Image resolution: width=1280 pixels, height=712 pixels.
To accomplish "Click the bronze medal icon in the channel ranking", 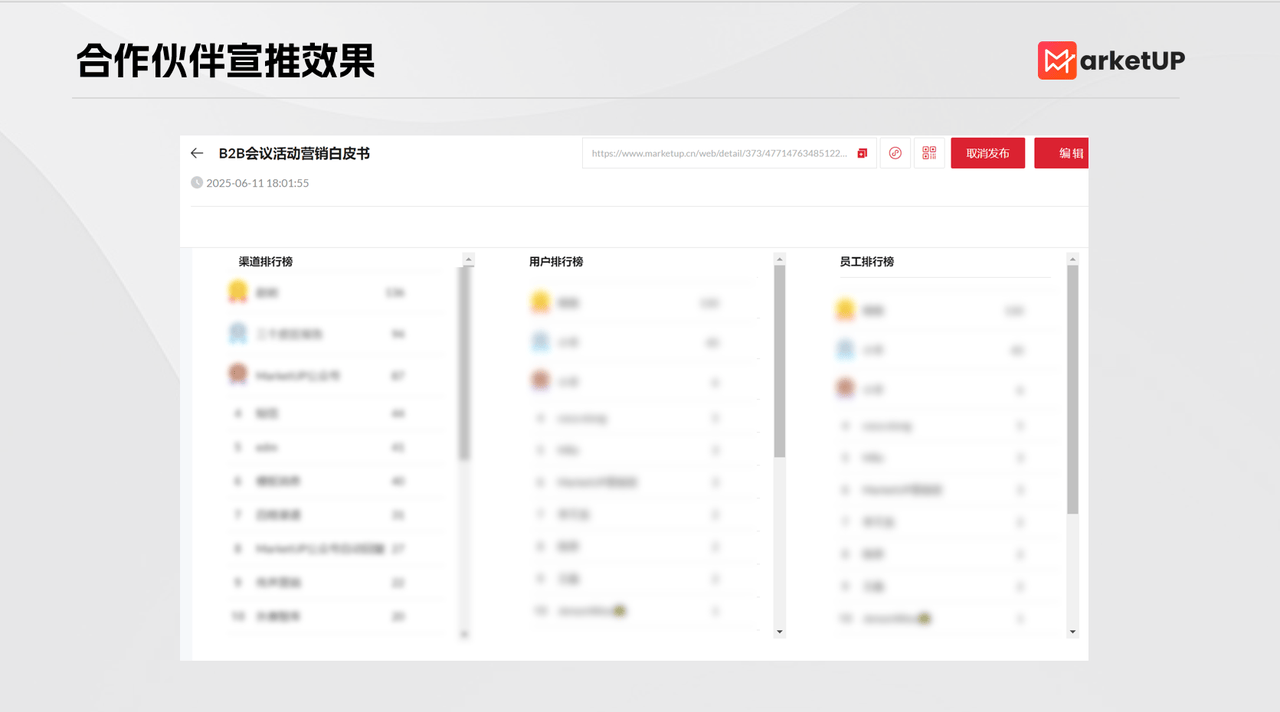I will pyautogui.click(x=236, y=372).
